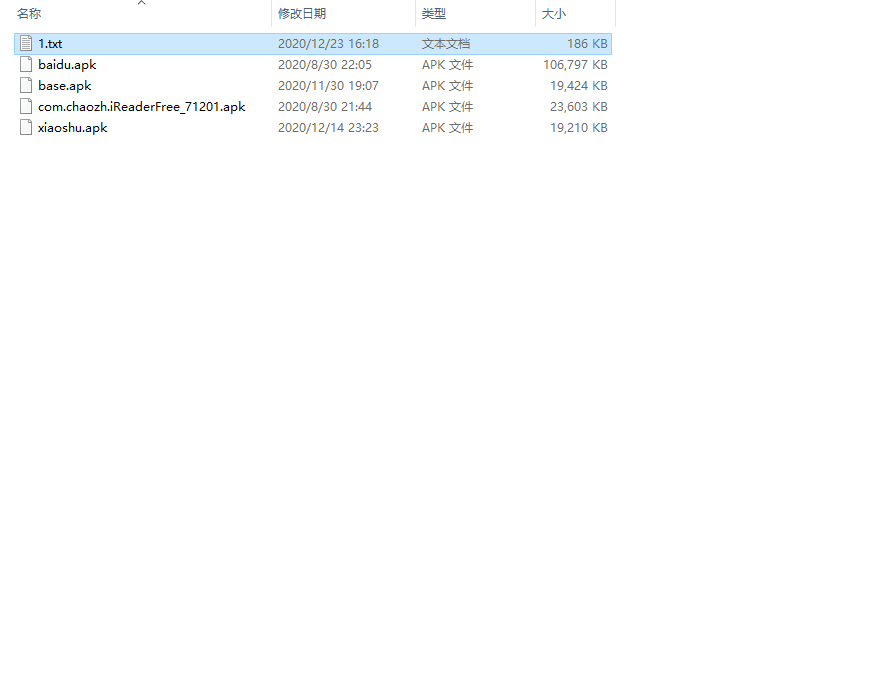Click the xiaoshu.apk file icon
881x690 pixels.
click(26, 128)
